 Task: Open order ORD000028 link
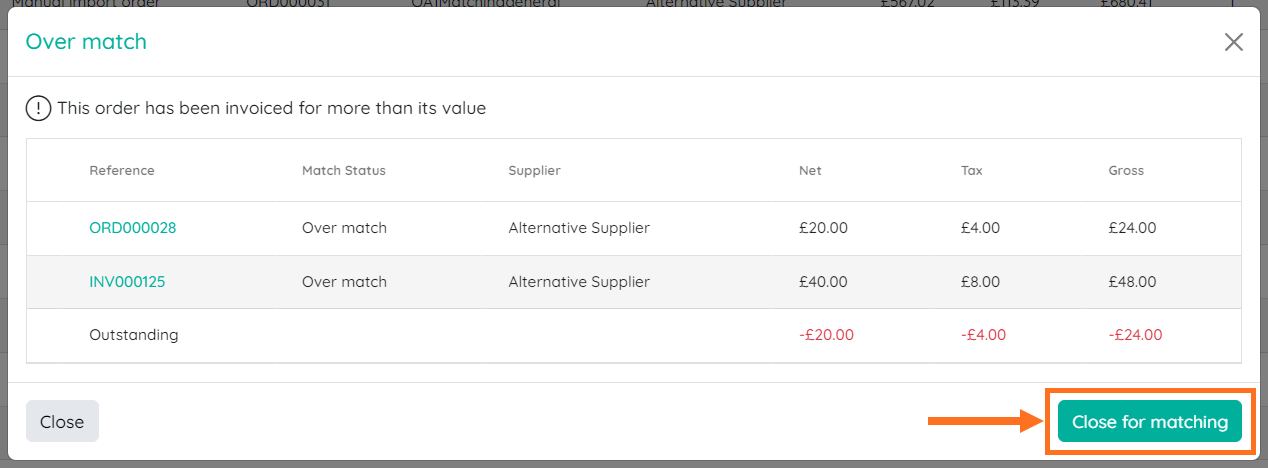[132, 228]
